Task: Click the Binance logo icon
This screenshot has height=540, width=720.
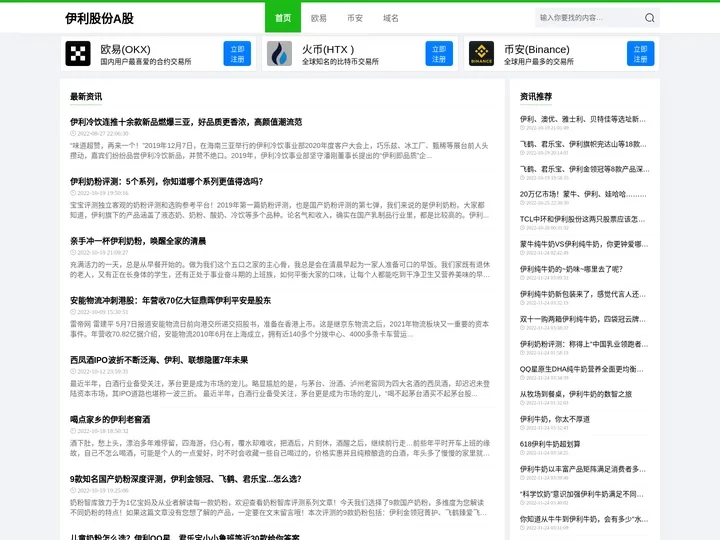Action: point(481,53)
